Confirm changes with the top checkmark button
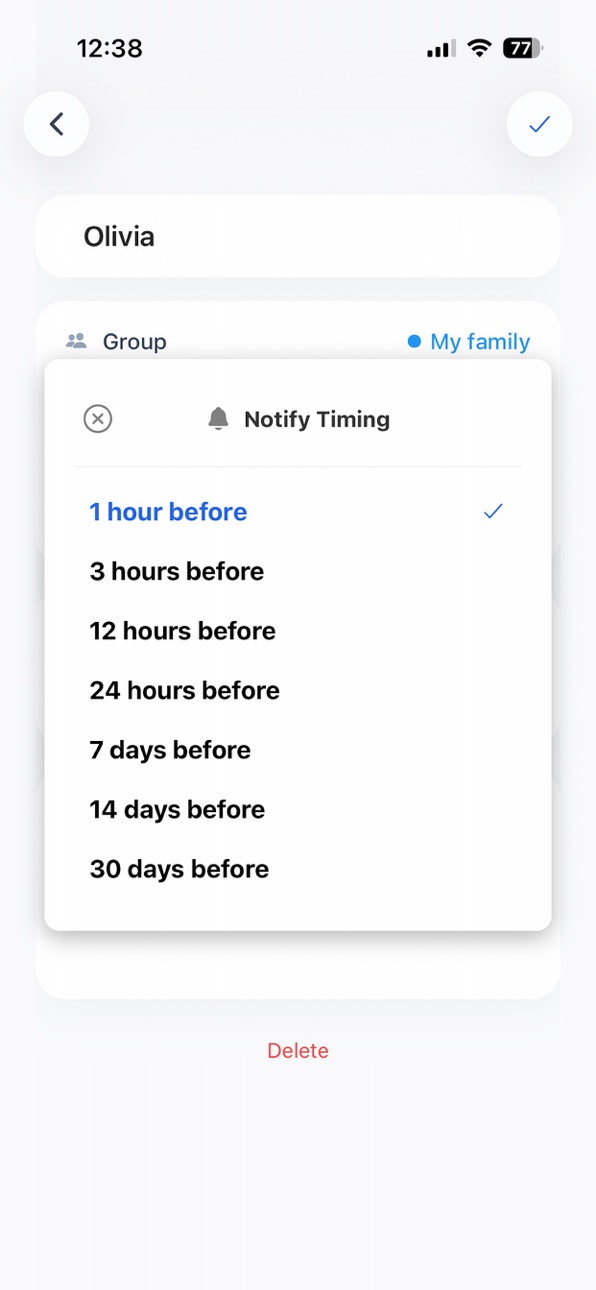This screenshot has width=596, height=1290. tap(540, 124)
